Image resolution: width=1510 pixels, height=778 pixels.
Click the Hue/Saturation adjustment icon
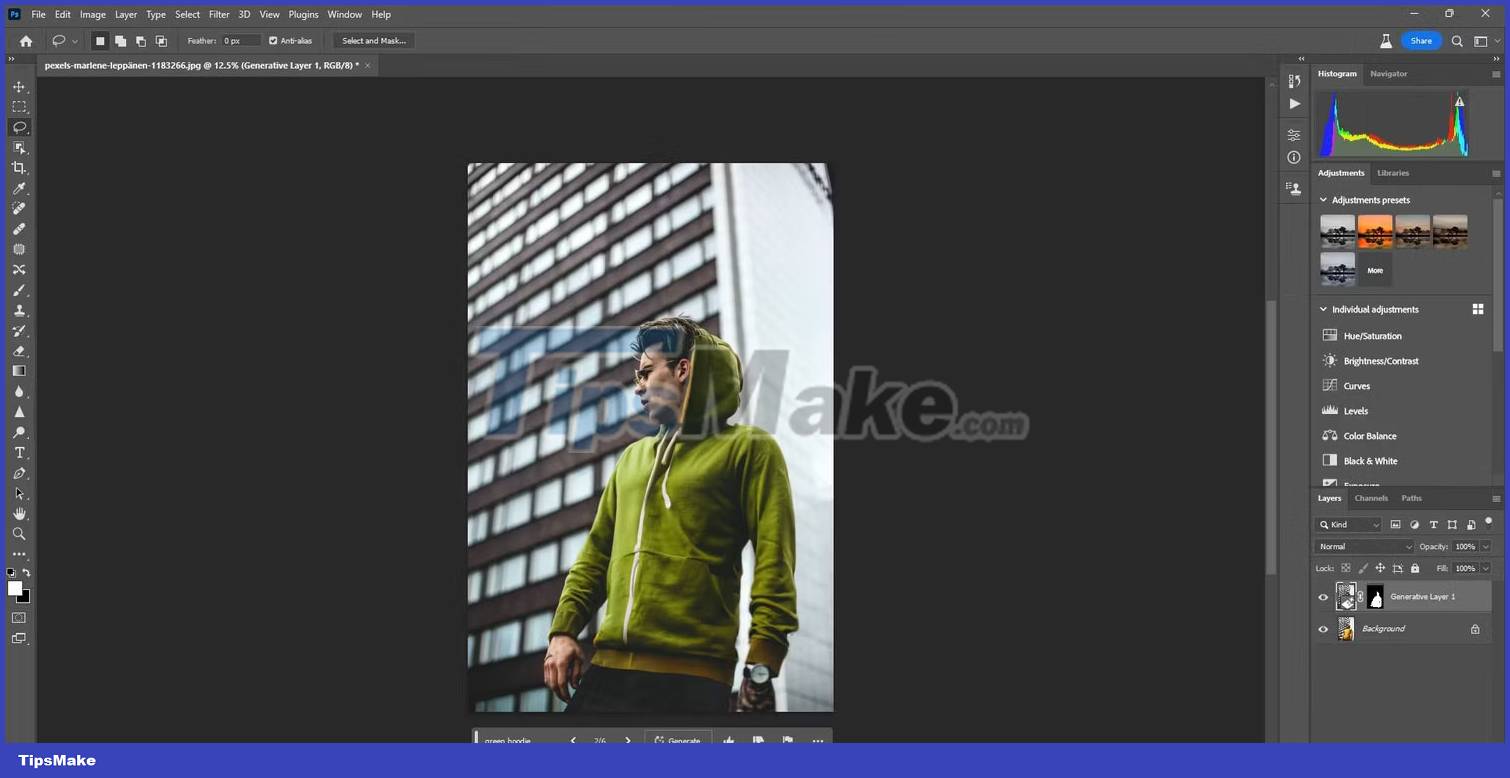coord(1330,335)
